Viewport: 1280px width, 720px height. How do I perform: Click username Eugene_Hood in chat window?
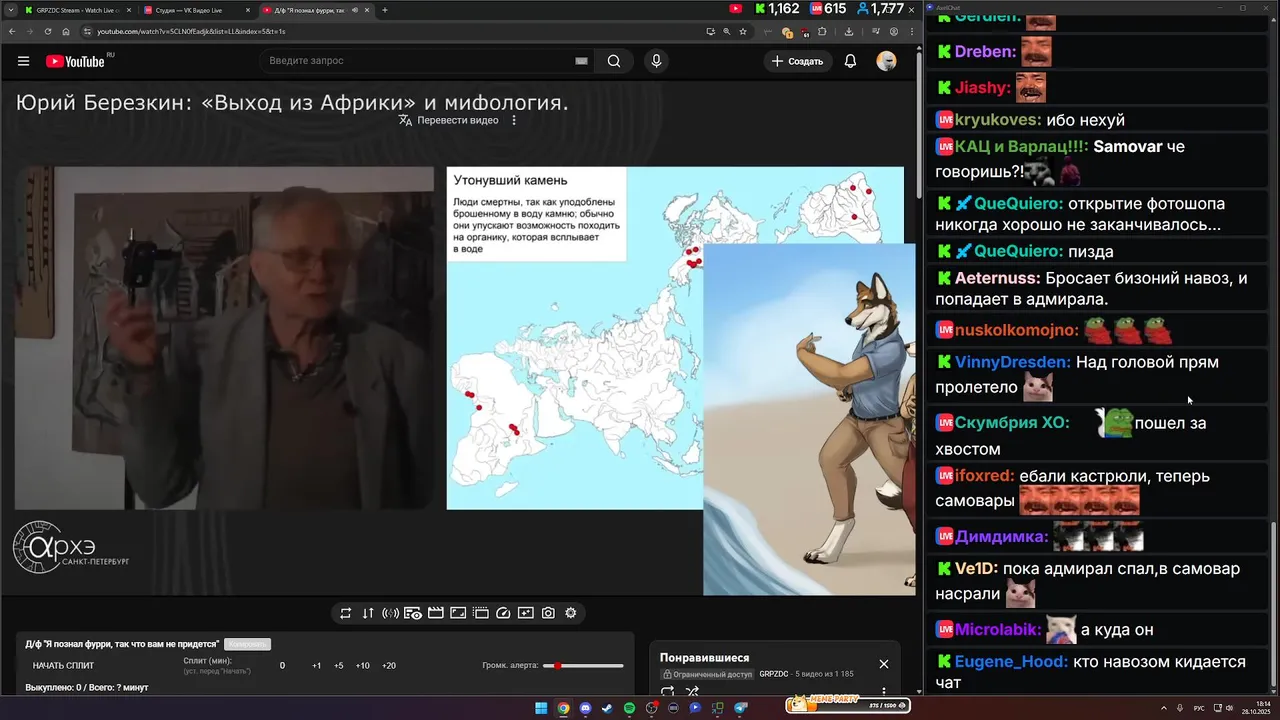[x=1011, y=662]
